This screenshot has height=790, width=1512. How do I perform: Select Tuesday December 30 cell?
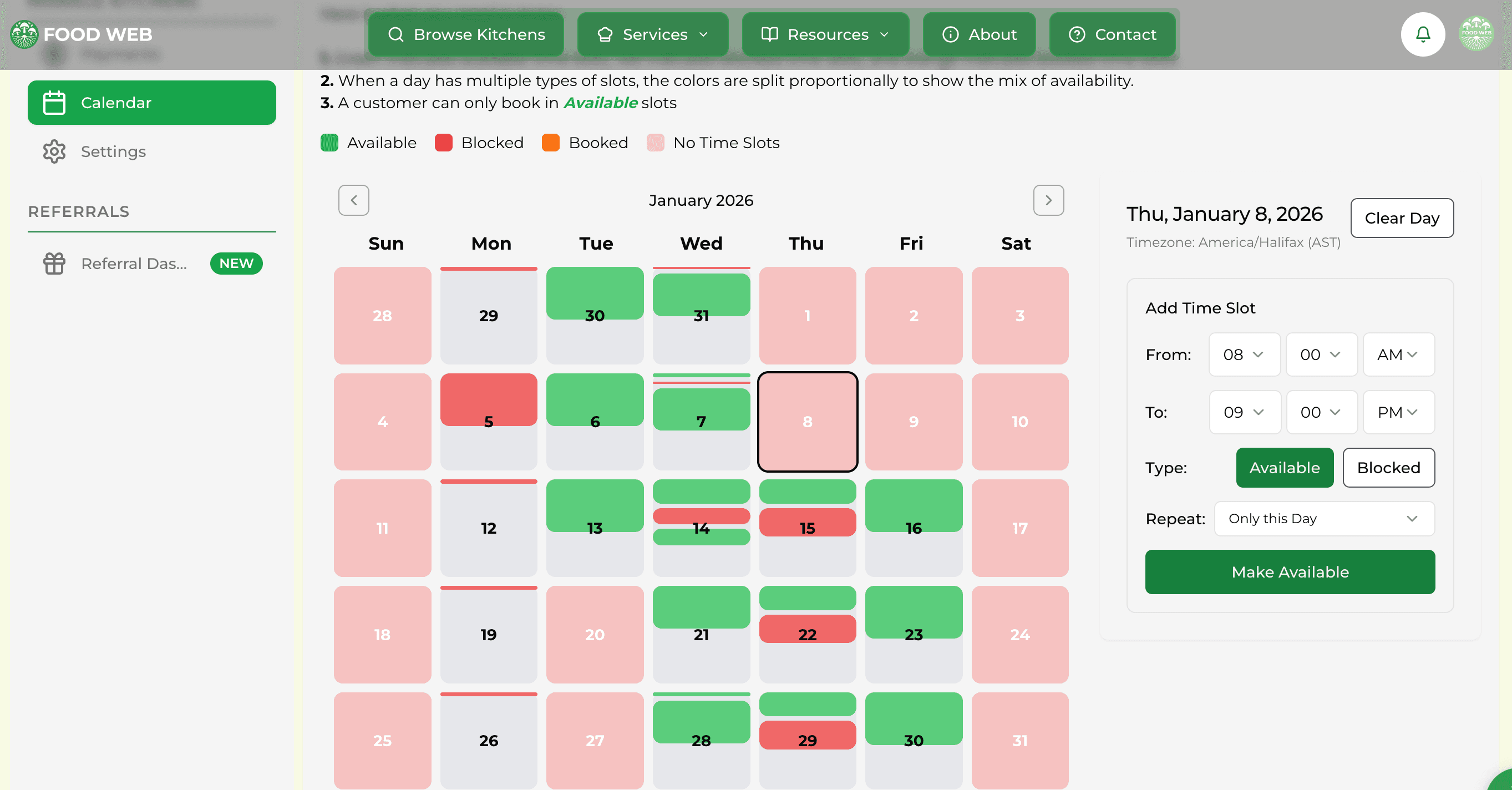pyautogui.click(x=595, y=315)
